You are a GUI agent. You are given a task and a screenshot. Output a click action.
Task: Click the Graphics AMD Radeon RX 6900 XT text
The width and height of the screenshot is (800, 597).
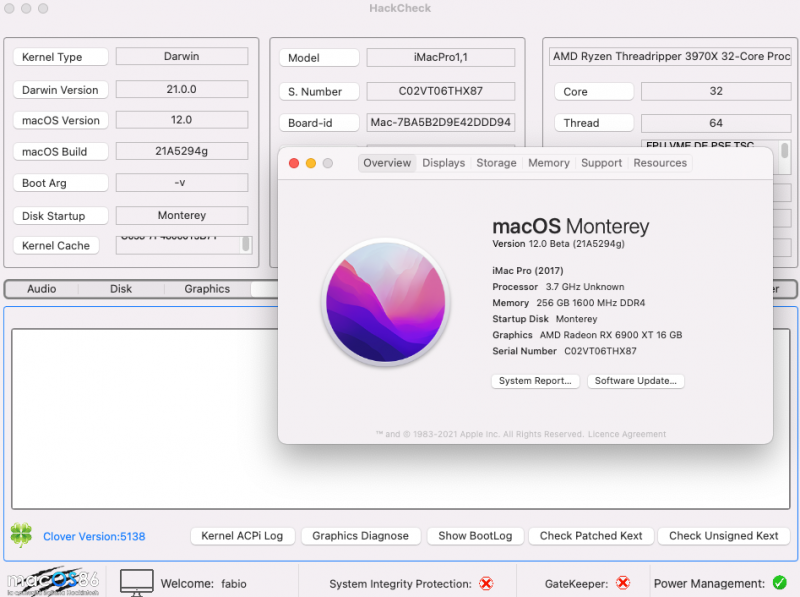click(x=587, y=335)
